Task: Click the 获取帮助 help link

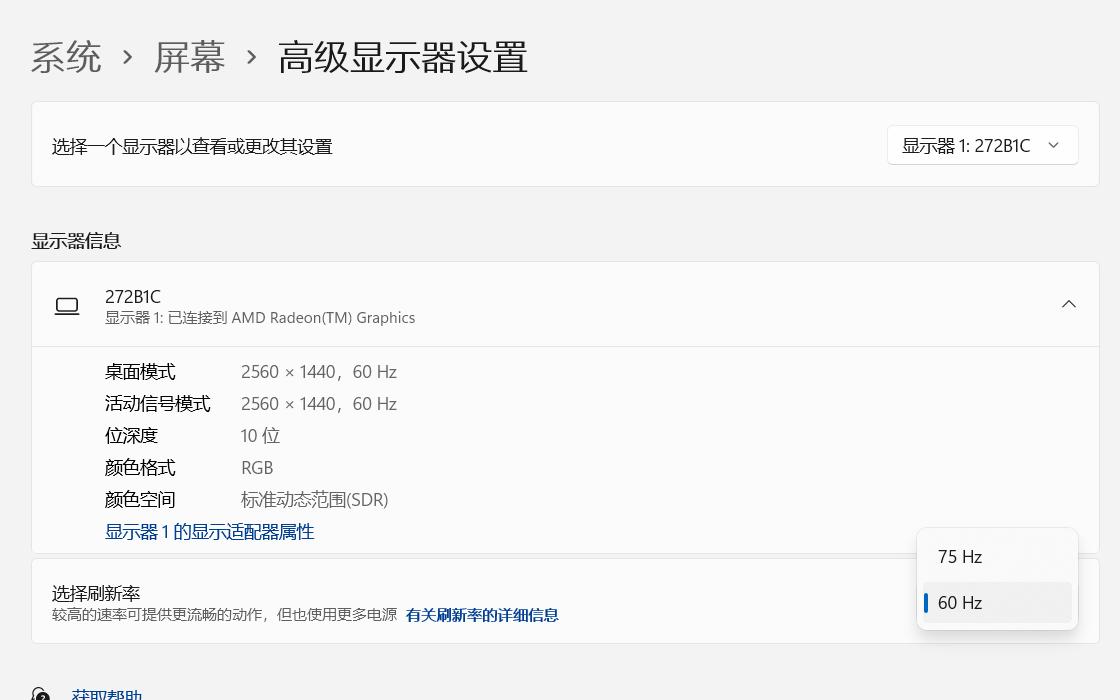Action: (x=105, y=693)
